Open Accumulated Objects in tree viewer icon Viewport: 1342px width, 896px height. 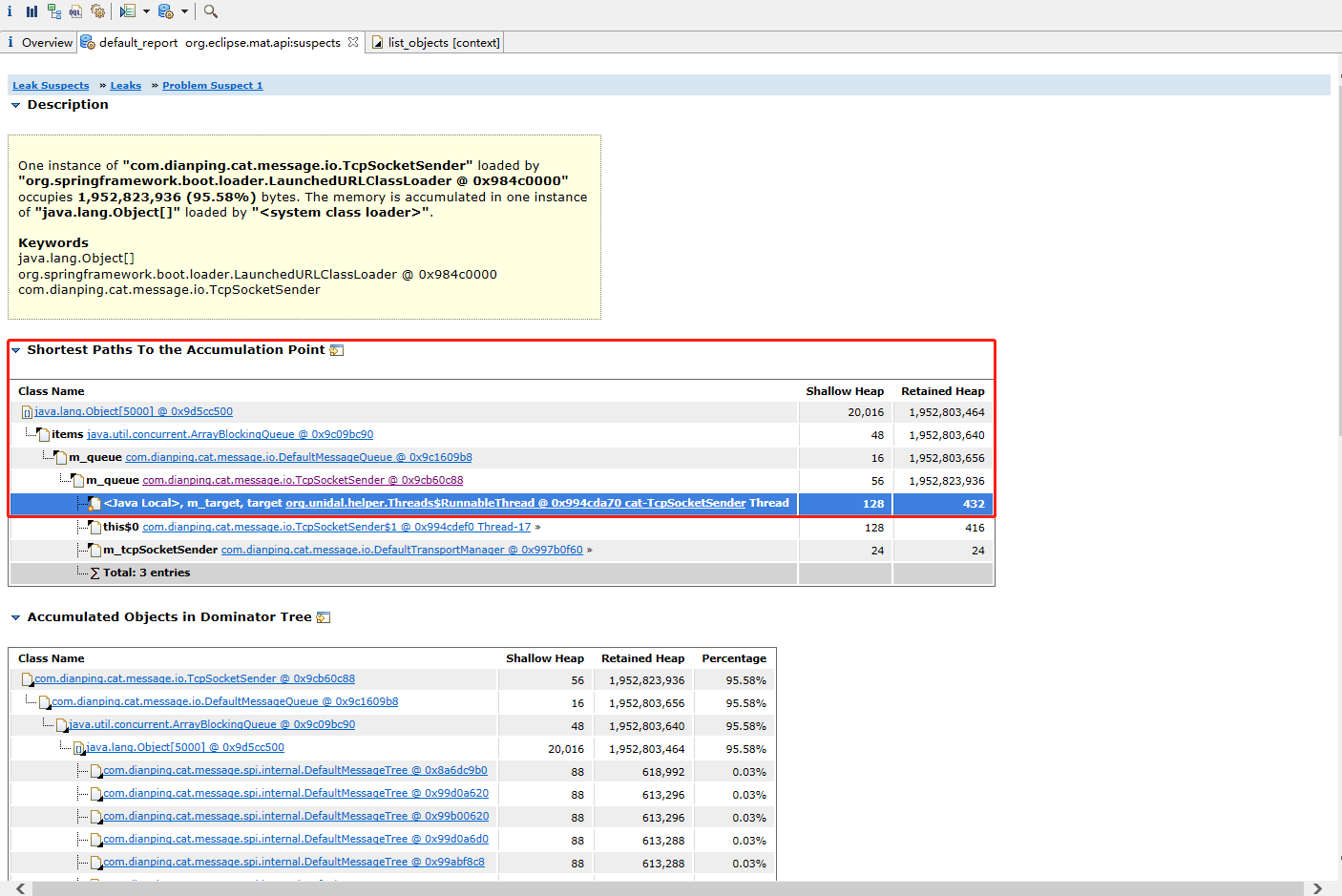pos(323,617)
